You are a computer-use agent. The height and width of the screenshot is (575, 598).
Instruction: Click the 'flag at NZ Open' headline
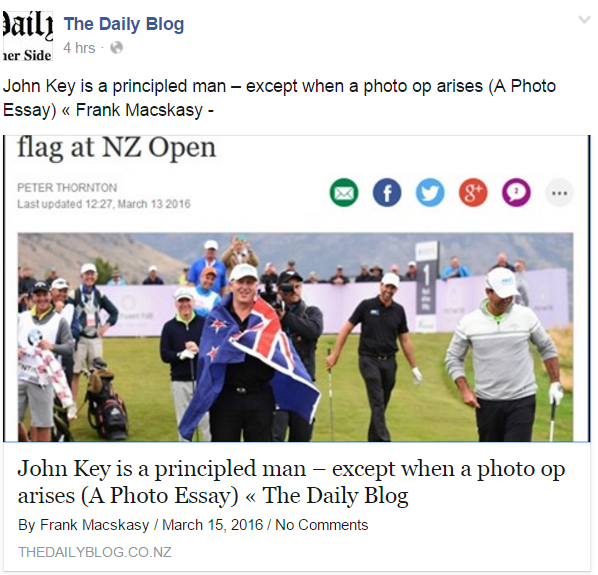pos(117,148)
